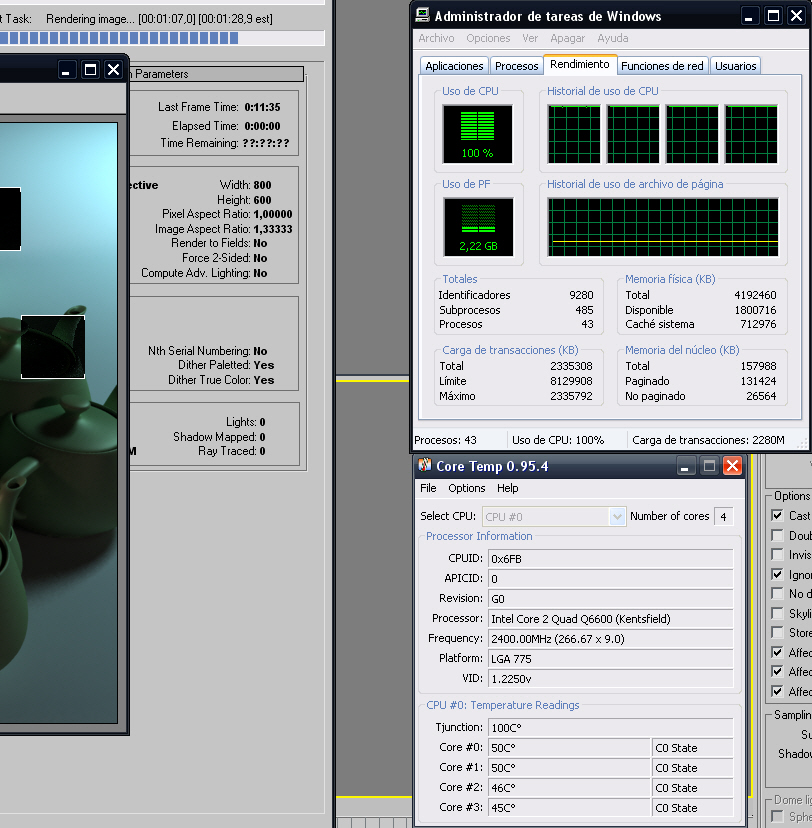This screenshot has height=828, width=812.
Task: Toggle the Invis checkbox under Options
Action: click(x=777, y=554)
